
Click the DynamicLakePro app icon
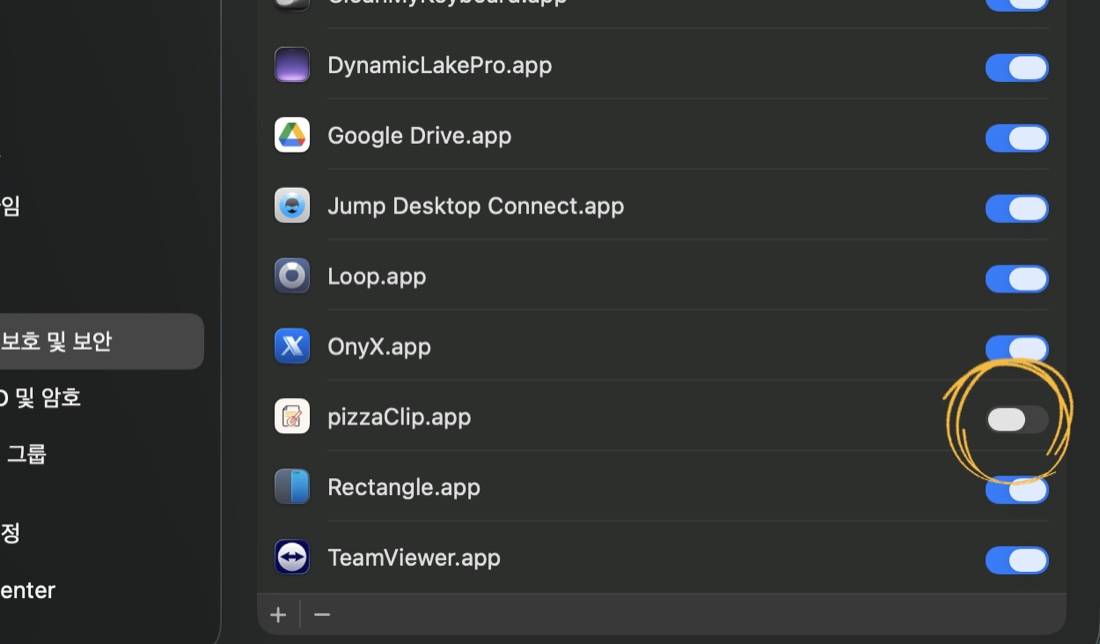pyautogui.click(x=292, y=65)
